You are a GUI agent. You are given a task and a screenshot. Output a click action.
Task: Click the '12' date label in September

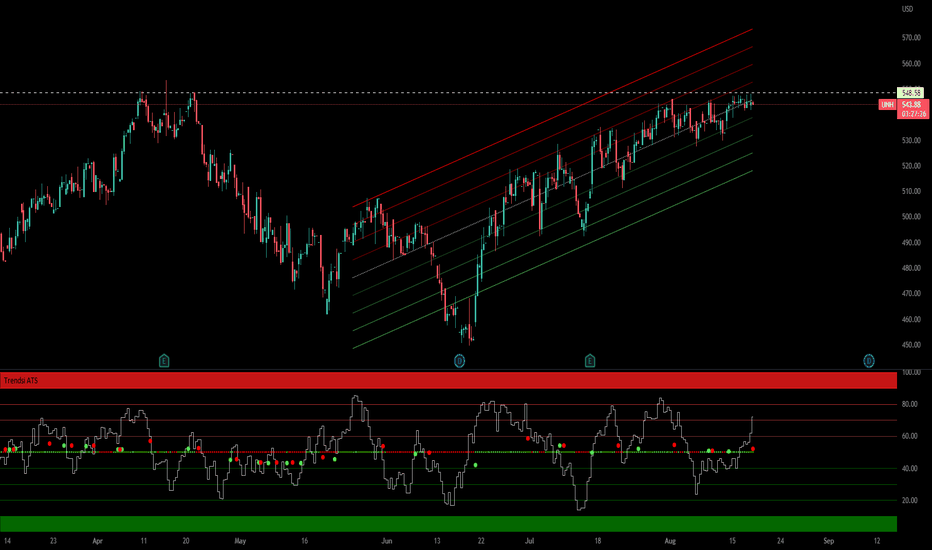tap(877, 541)
